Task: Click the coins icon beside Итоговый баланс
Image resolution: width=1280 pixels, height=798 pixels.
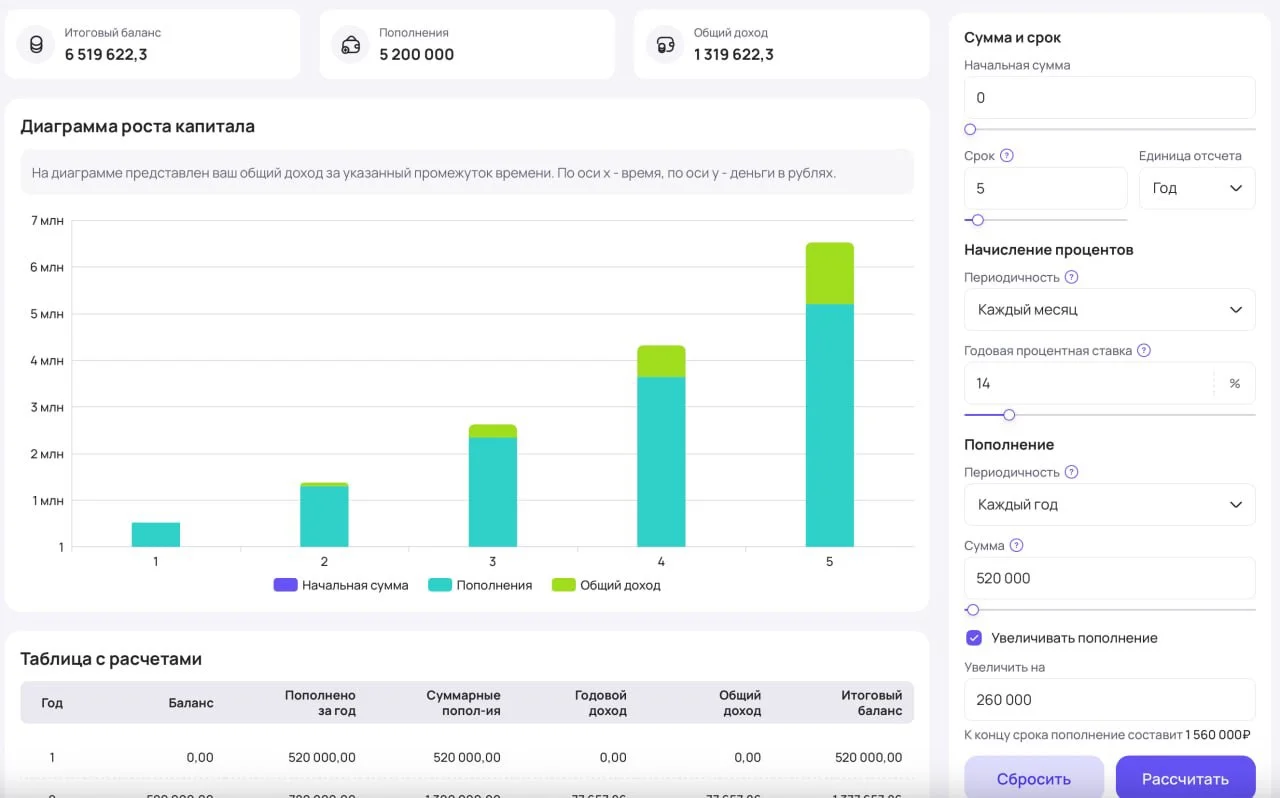Action: click(37, 44)
